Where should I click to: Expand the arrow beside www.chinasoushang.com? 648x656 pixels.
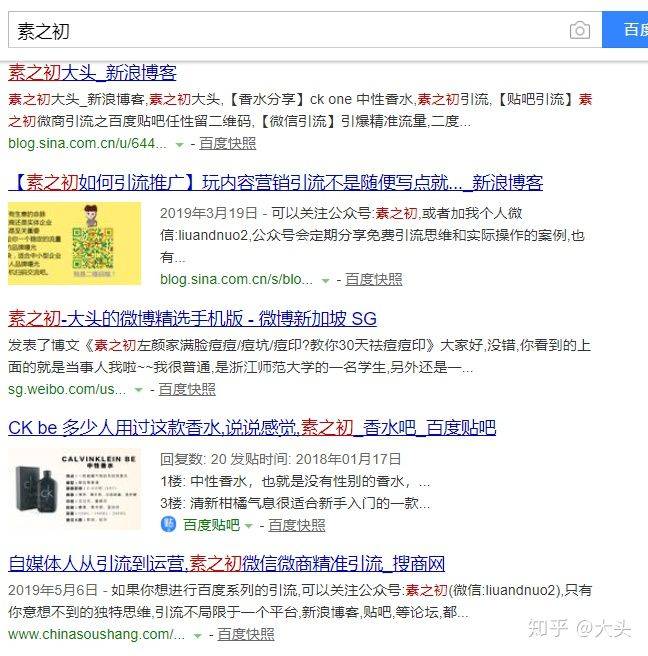[x=197, y=636]
